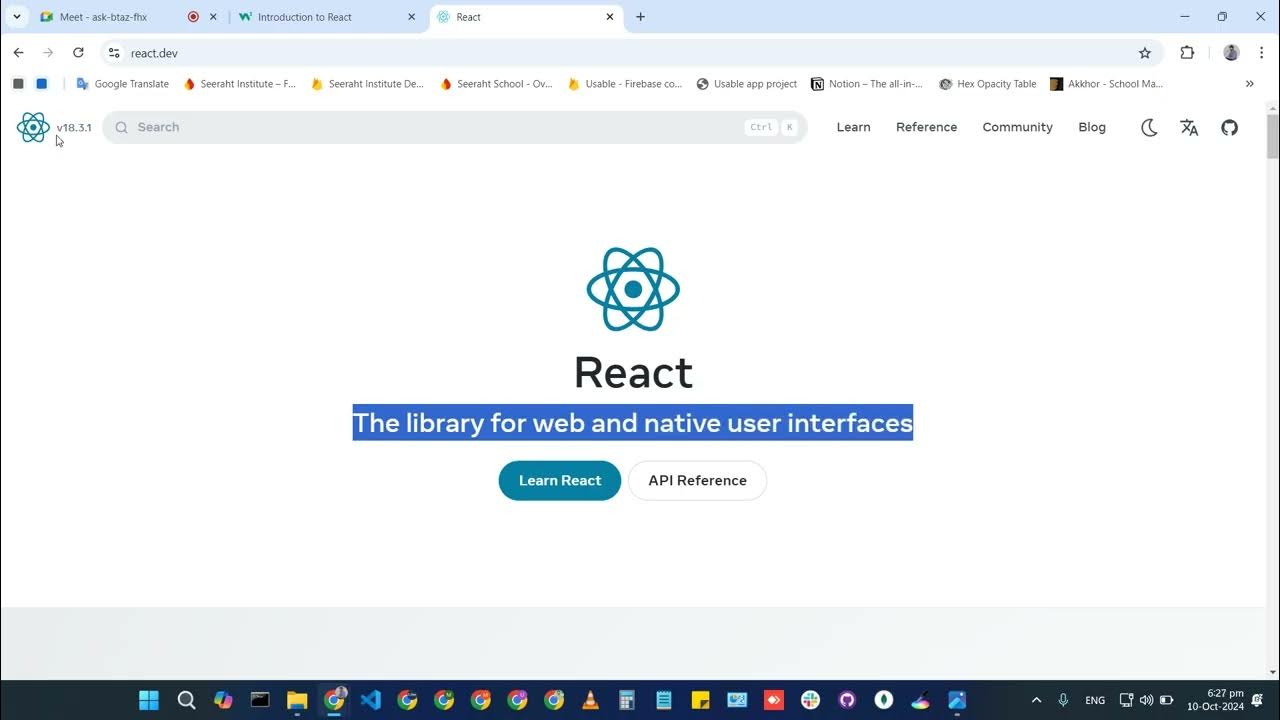Viewport: 1280px width, 720px height.
Task: Click the Learn React button
Action: 560,481
